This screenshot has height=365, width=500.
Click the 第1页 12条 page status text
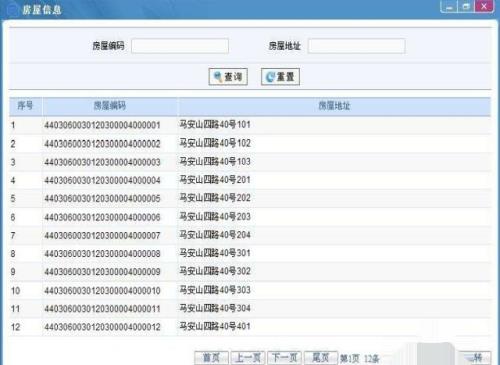360,359
